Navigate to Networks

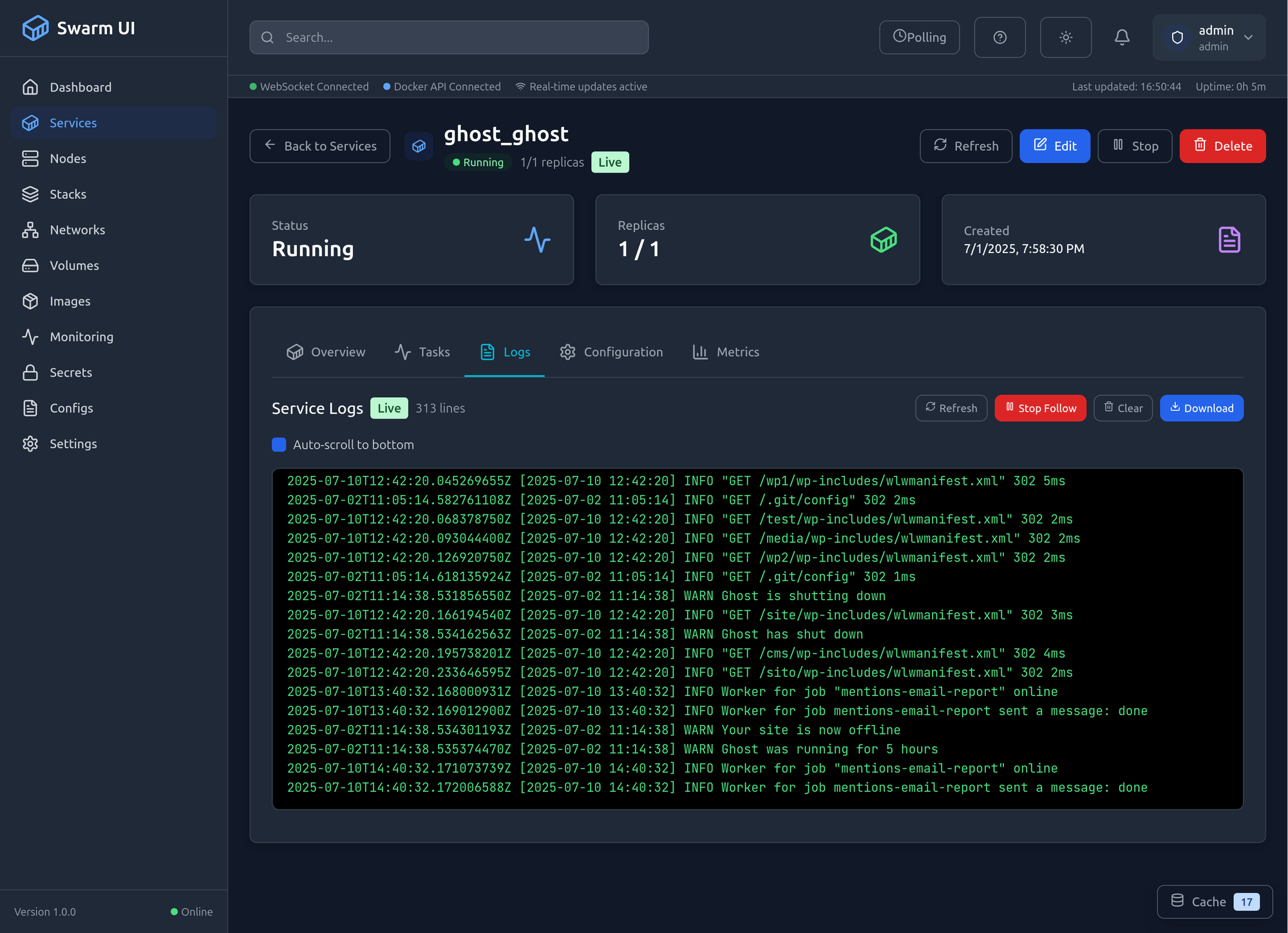coord(113,230)
